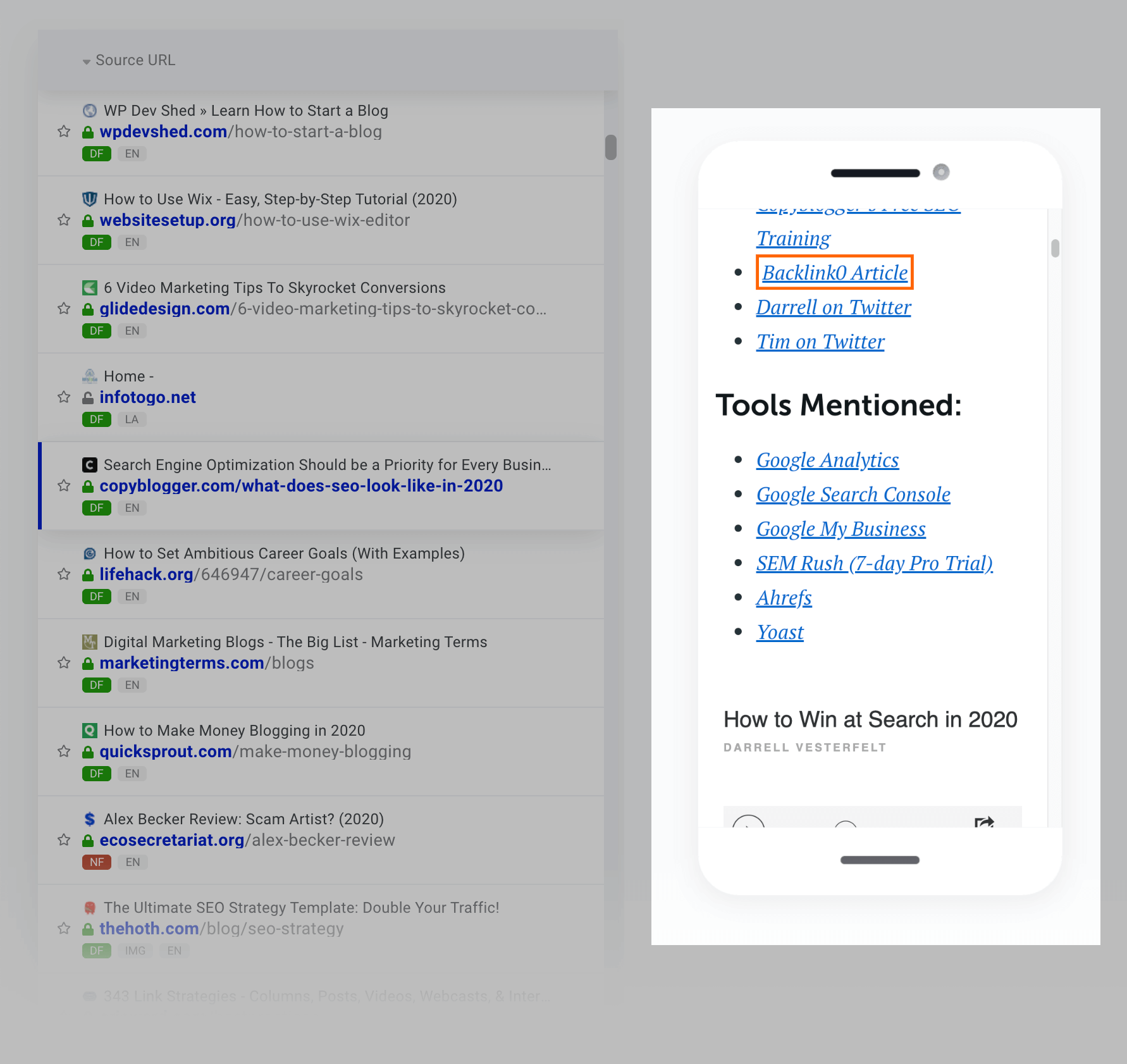The width and height of the screenshot is (1127, 1064).
Task: Click the 6 Video Marketing Tips favicon
Action: tap(90, 288)
